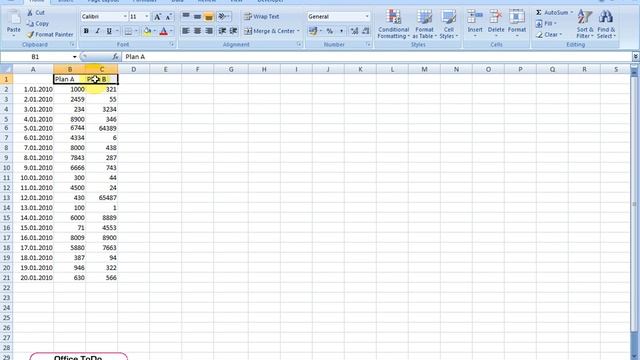Open Number dialog launcher
Viewport: 640px width, 360px height.
point(369,44)
